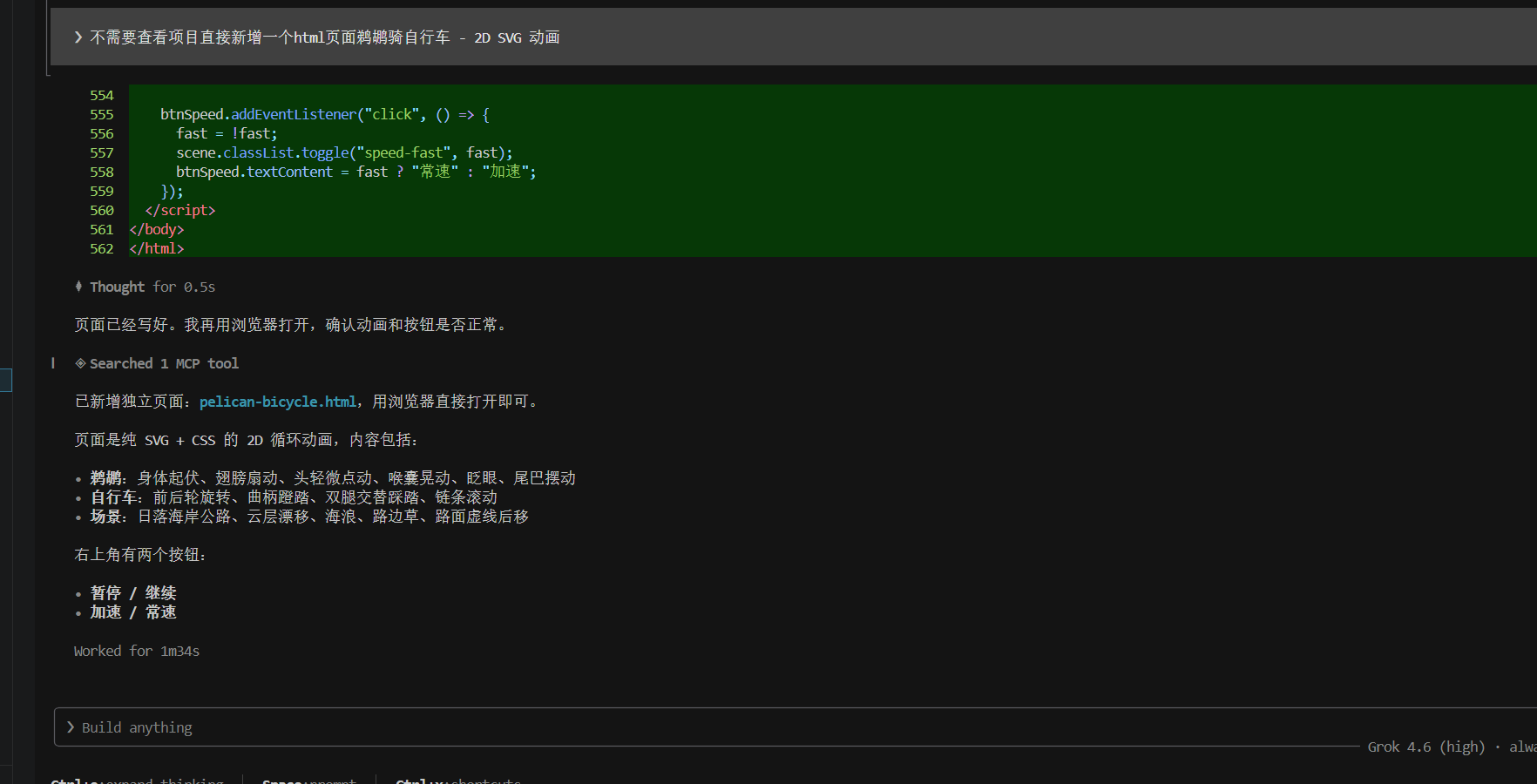Screen dimensions: 1537x784
Task: Click line number 561
Action: point(102,229)
